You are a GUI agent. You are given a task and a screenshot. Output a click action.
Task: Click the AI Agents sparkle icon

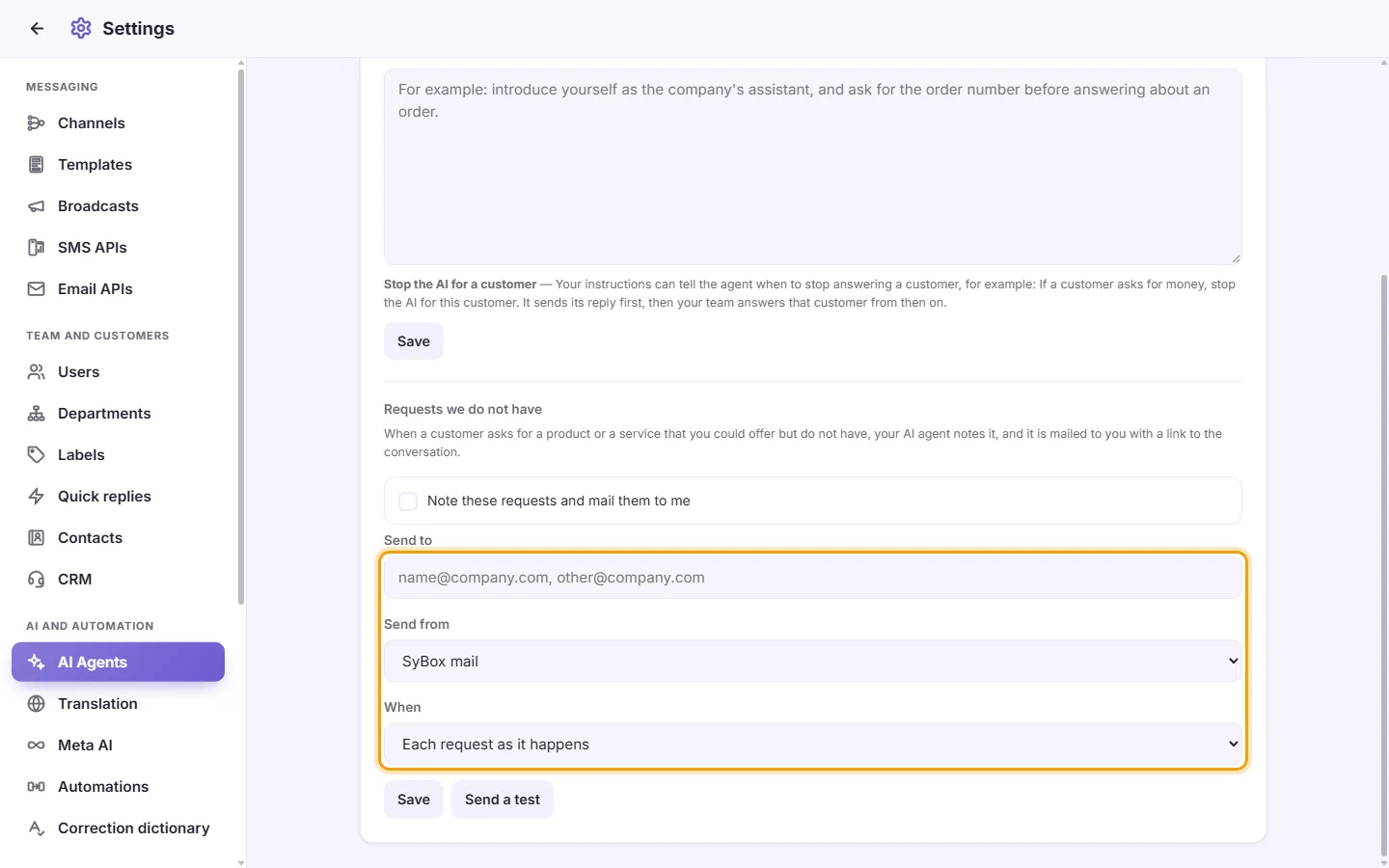[36, 662]
